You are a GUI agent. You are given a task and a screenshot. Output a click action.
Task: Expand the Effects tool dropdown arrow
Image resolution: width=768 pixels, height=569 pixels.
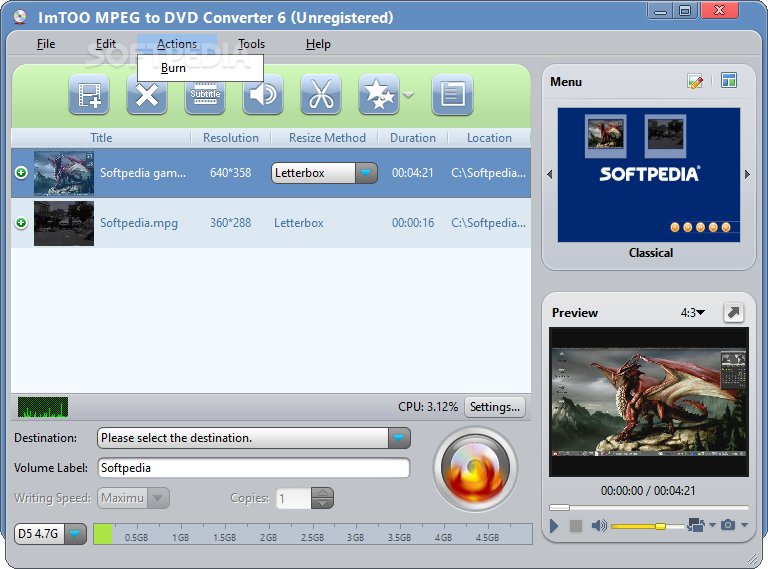pyautogui.click(x=408, y=95)
